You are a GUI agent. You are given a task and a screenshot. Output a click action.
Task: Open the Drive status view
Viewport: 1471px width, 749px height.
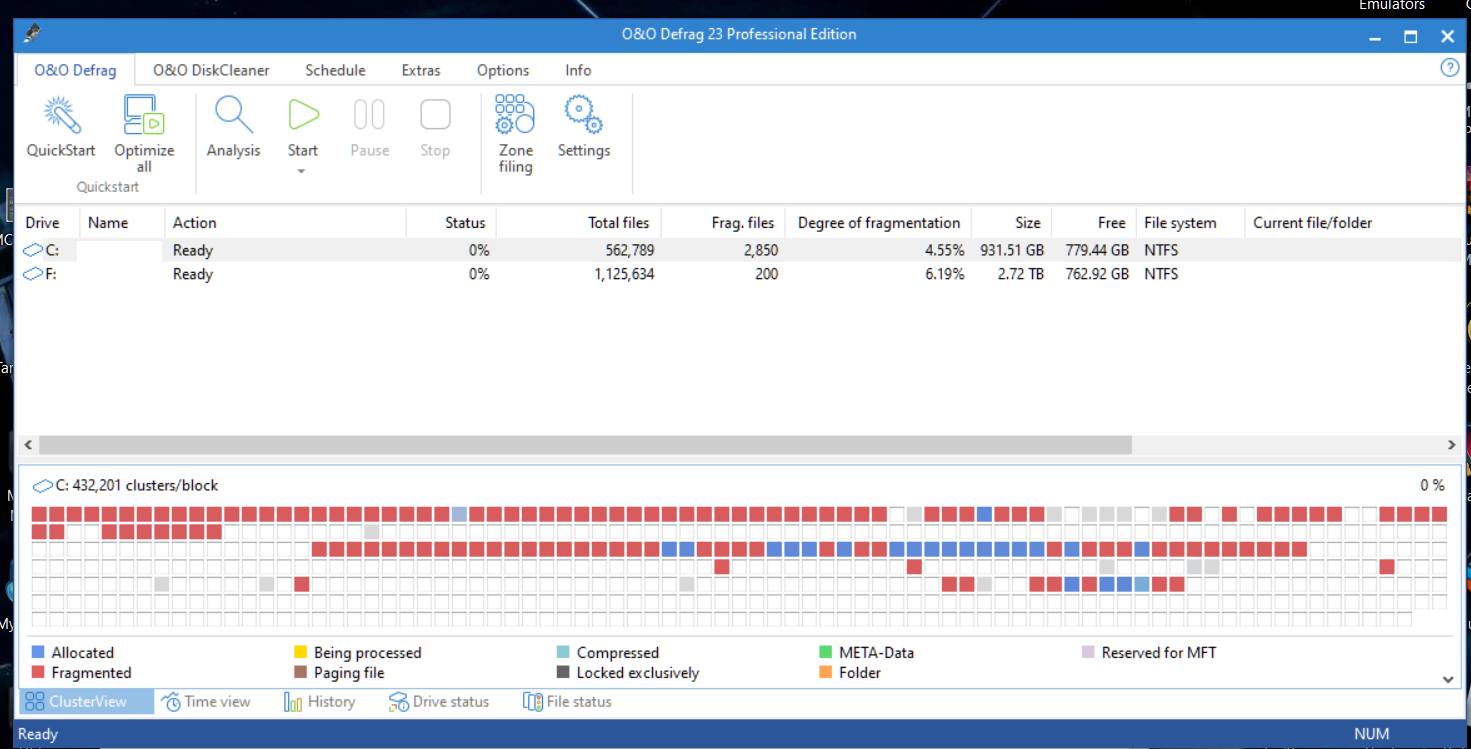coord(439,702)
